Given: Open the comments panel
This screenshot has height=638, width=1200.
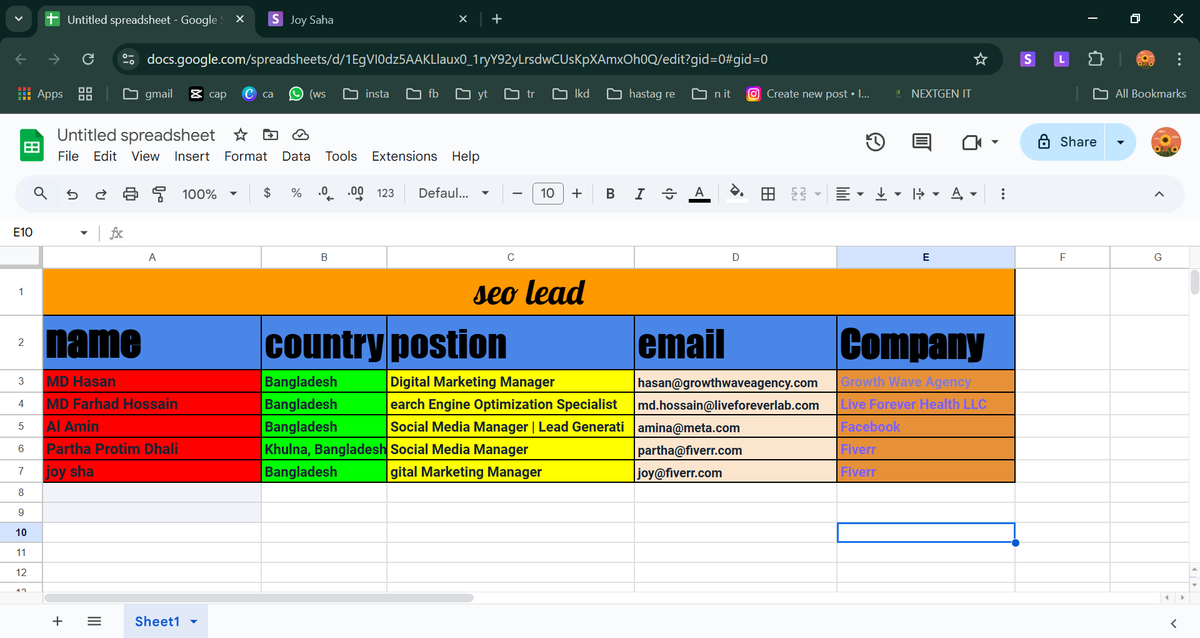Looking at the screenshot, I should (x=922, y=142).
